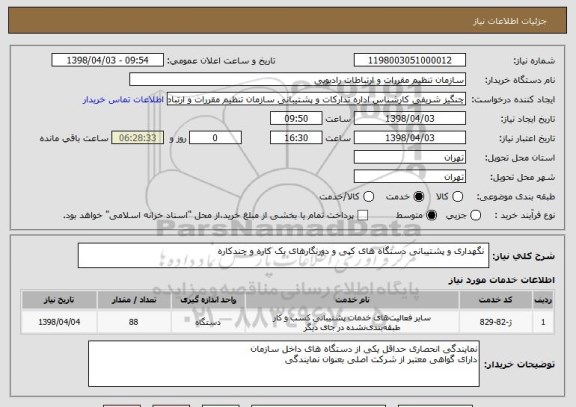Click the کد خدمت column header

[496, 300]
